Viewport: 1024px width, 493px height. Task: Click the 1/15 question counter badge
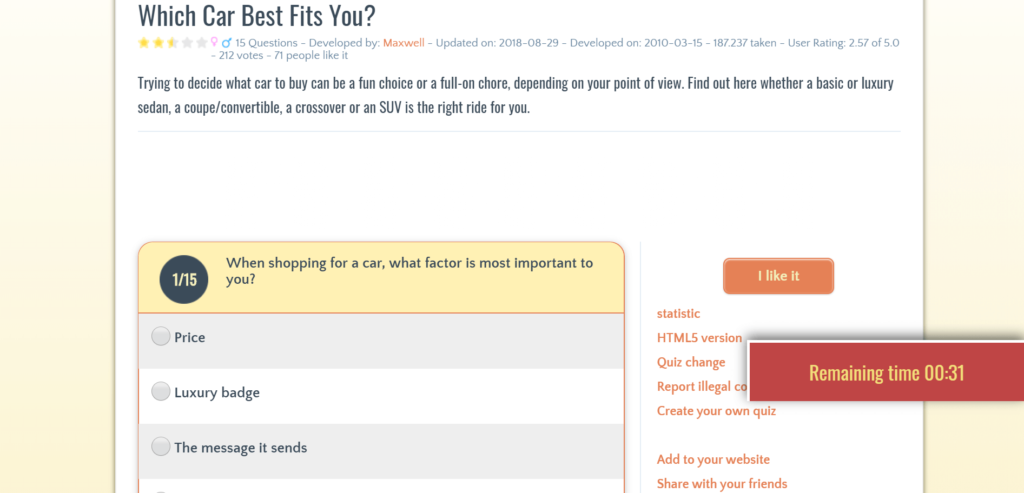(x=184, y=279)
